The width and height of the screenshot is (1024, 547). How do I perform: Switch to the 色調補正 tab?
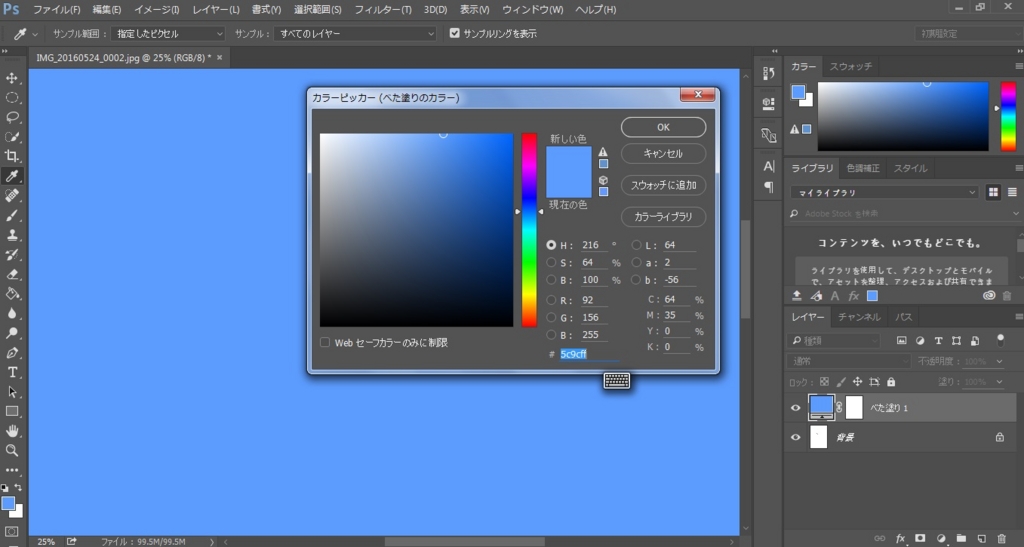click(x=863, y=168)
